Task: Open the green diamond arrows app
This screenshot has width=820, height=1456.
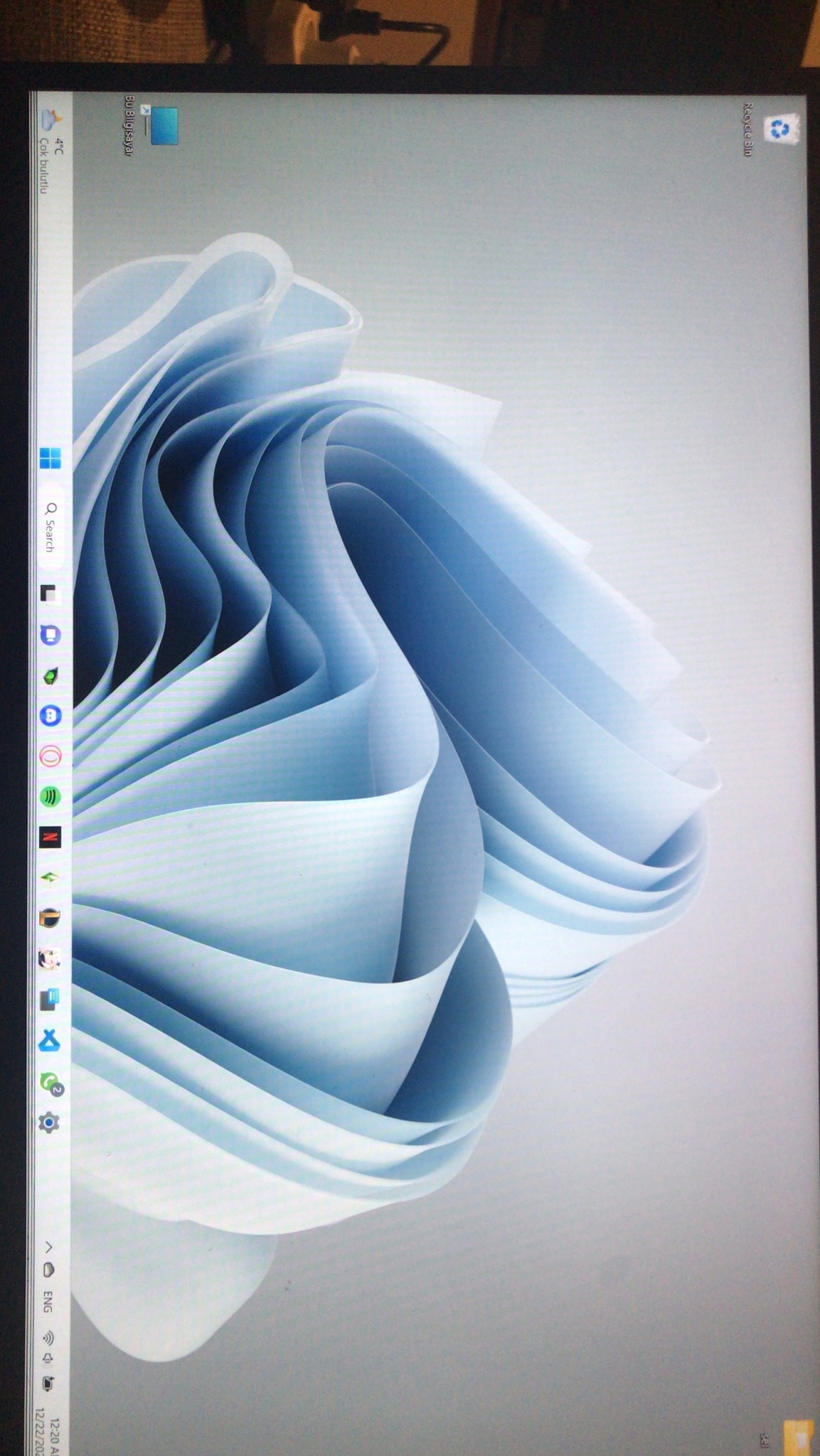Action: click(49, 879)
